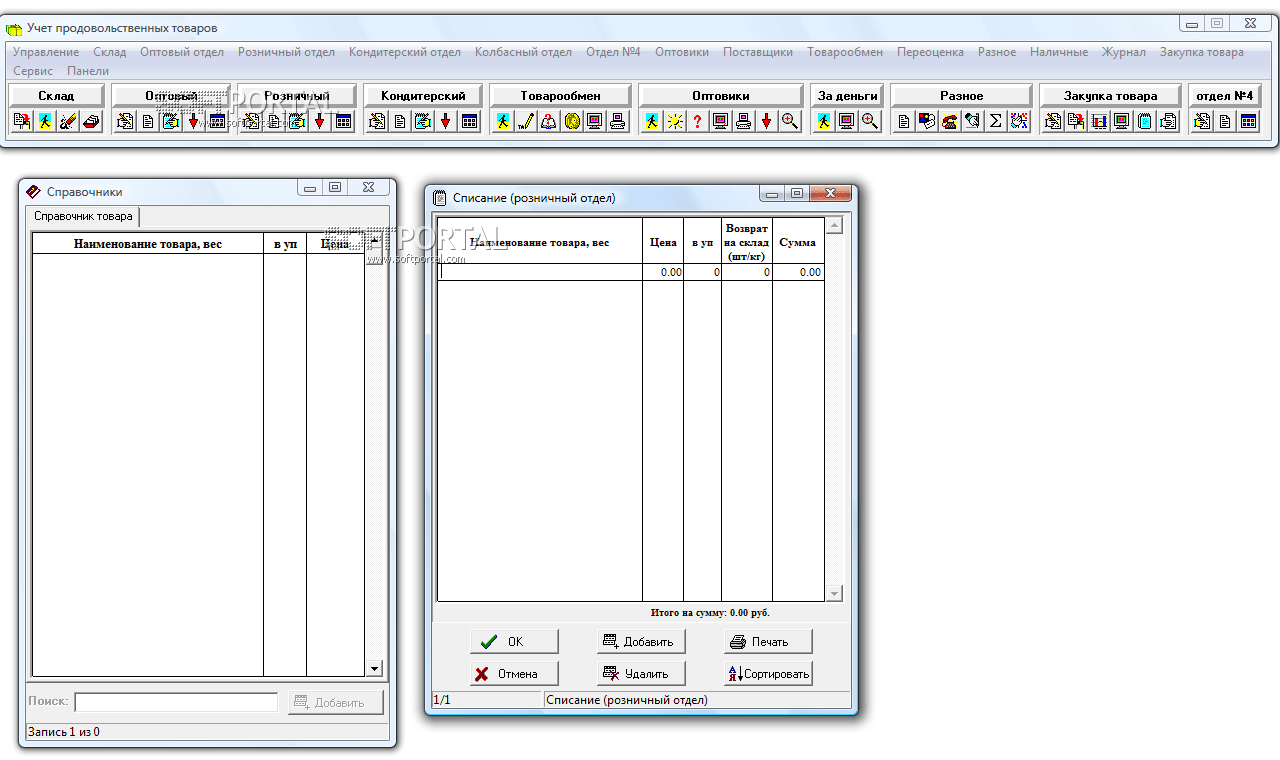
Task: Click the table grid icon under отдел №4
Action: (x=1248, y=121)
